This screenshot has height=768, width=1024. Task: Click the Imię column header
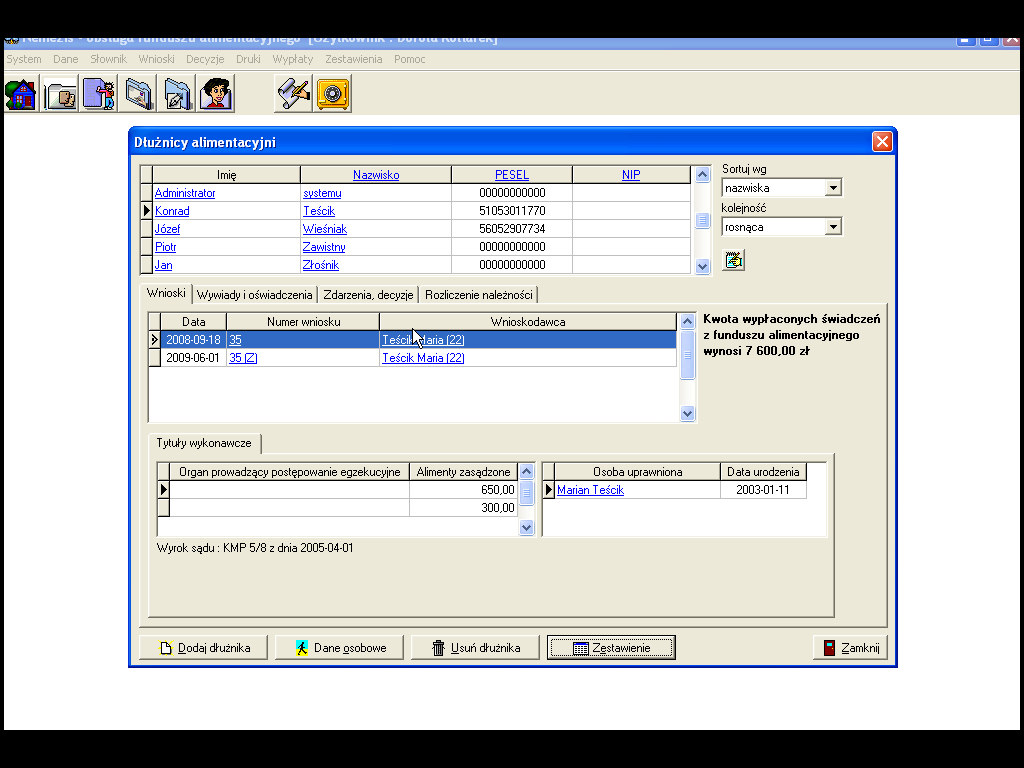[x=227, y=175]
